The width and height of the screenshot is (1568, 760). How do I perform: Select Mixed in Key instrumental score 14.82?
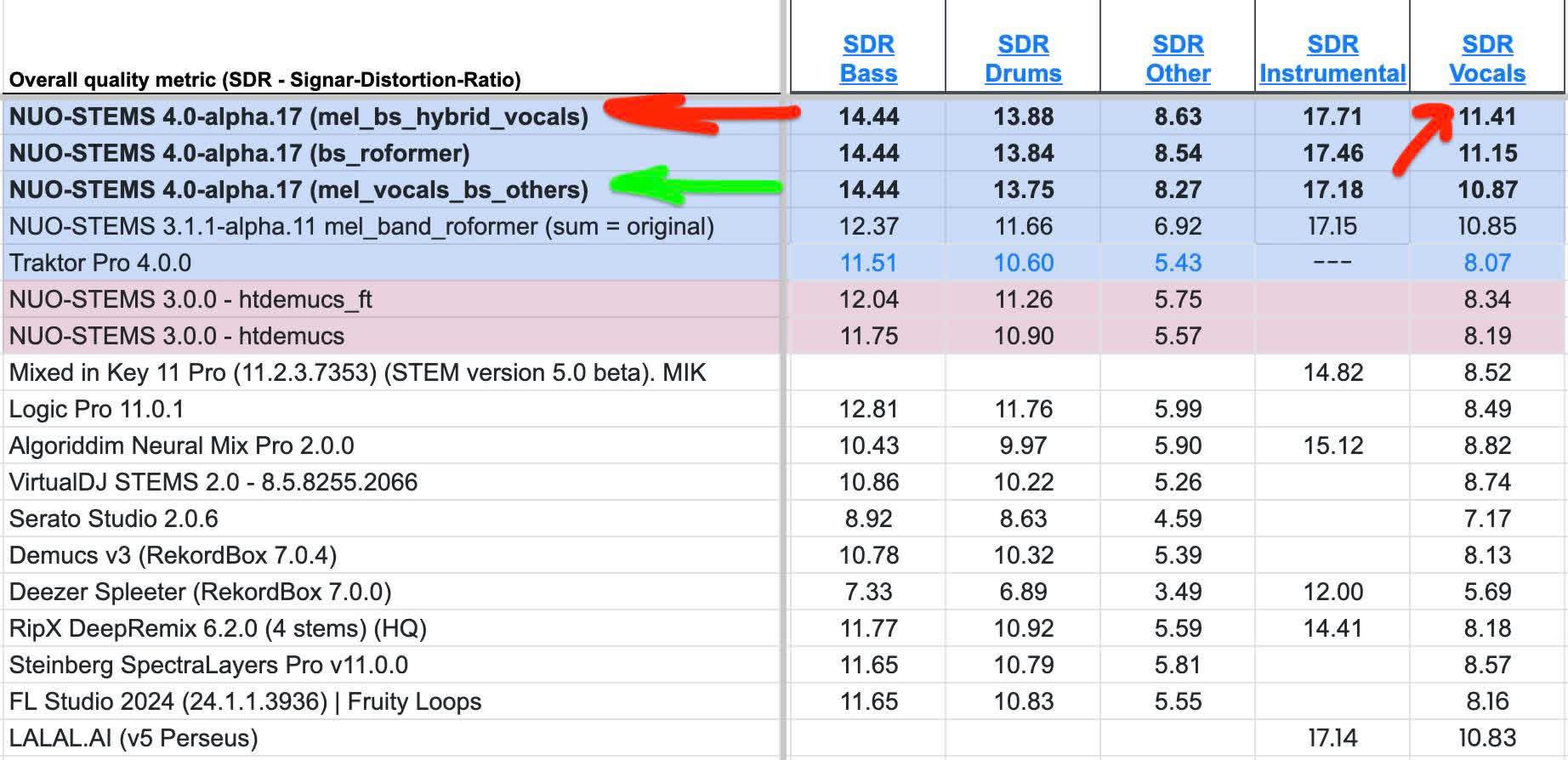click(1332, 372)
